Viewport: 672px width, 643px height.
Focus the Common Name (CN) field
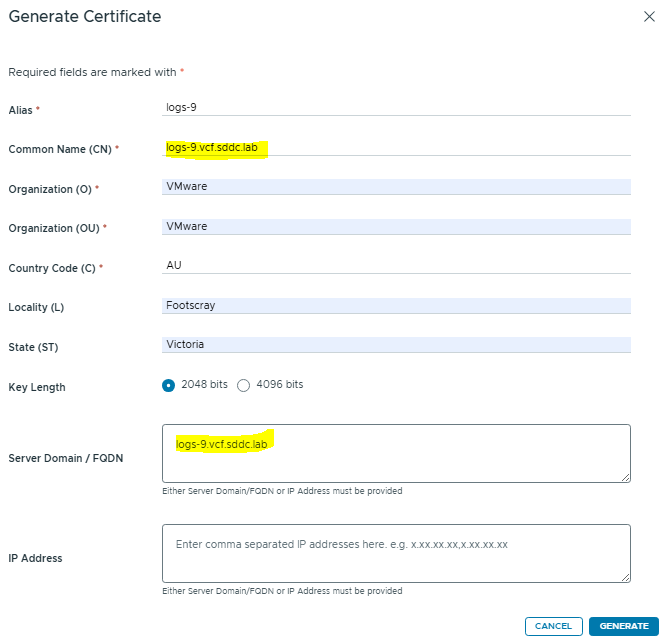click(396, 148)
